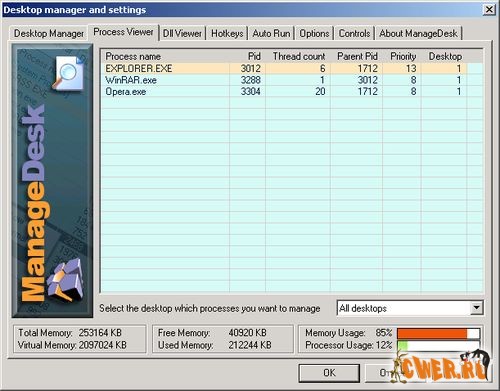
Task: Confirm with the OK button
Action: tap(329, 373)
